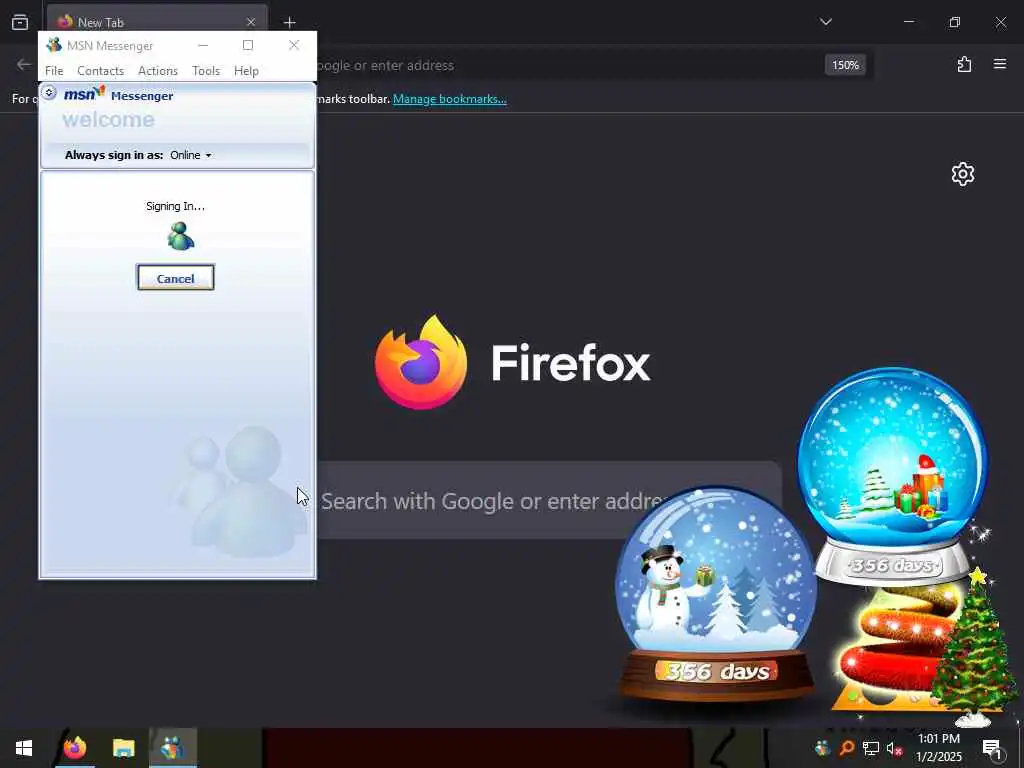Open the network status tray icon

pyautogui.click(x=871, y=748)
